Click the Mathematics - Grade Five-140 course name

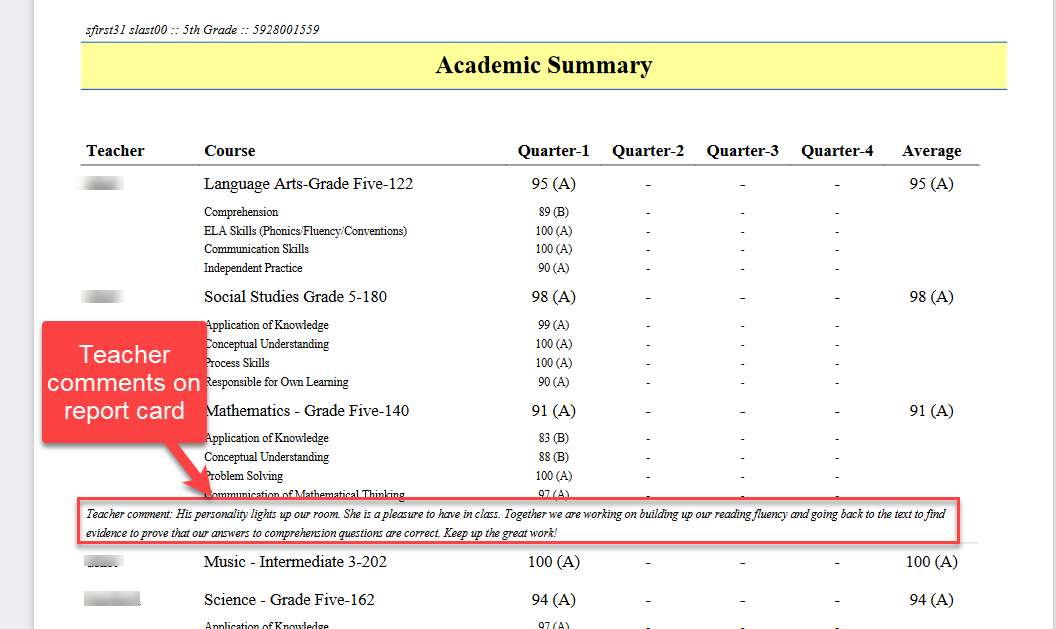pyautogui.click(x=307, y=411)
